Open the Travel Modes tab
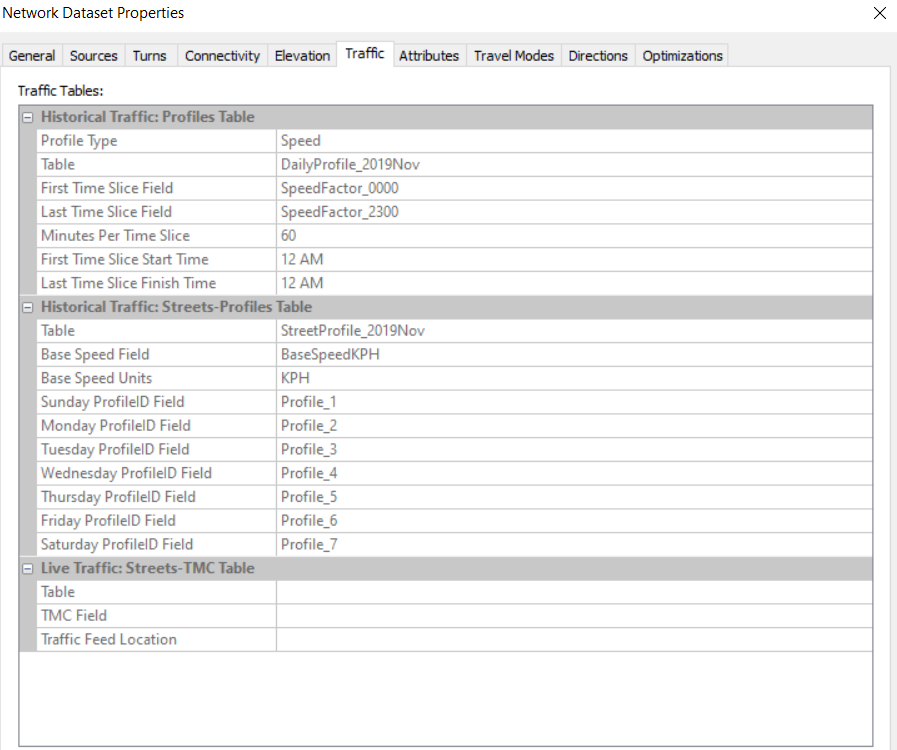The height and width of the screenshot is (750, 897). 514,55
